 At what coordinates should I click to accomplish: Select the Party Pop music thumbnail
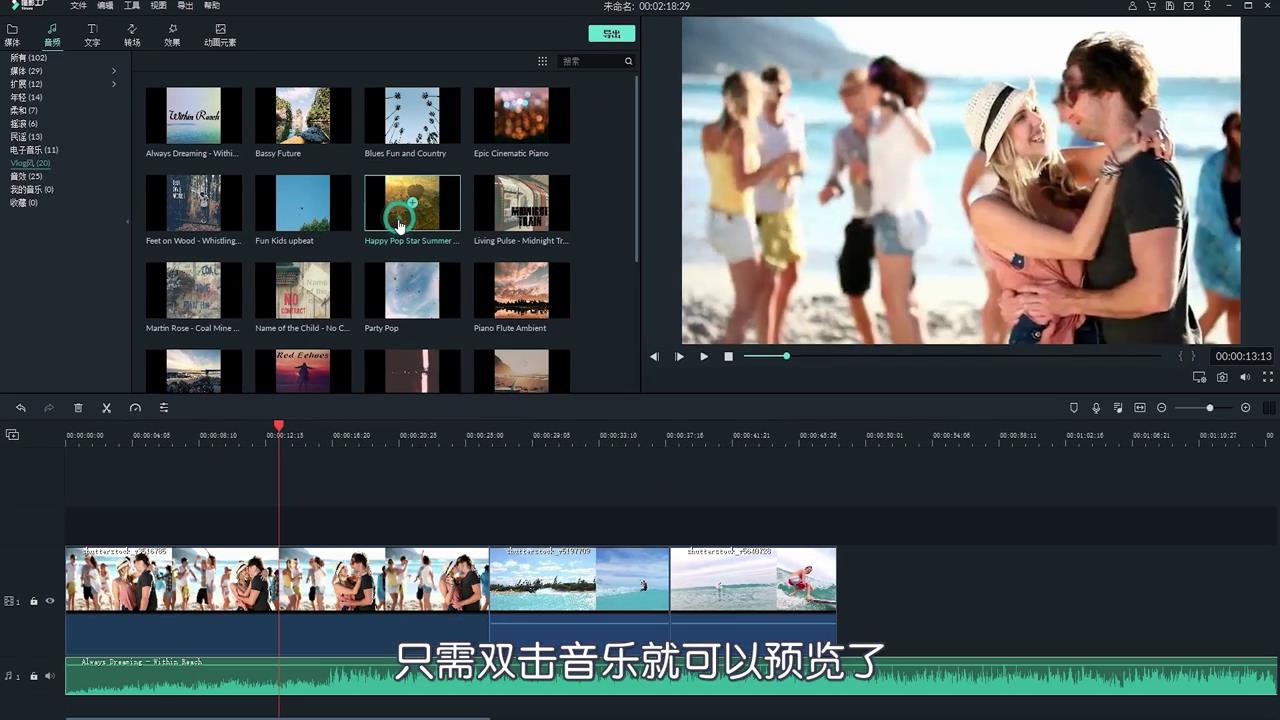click(411, 290)
